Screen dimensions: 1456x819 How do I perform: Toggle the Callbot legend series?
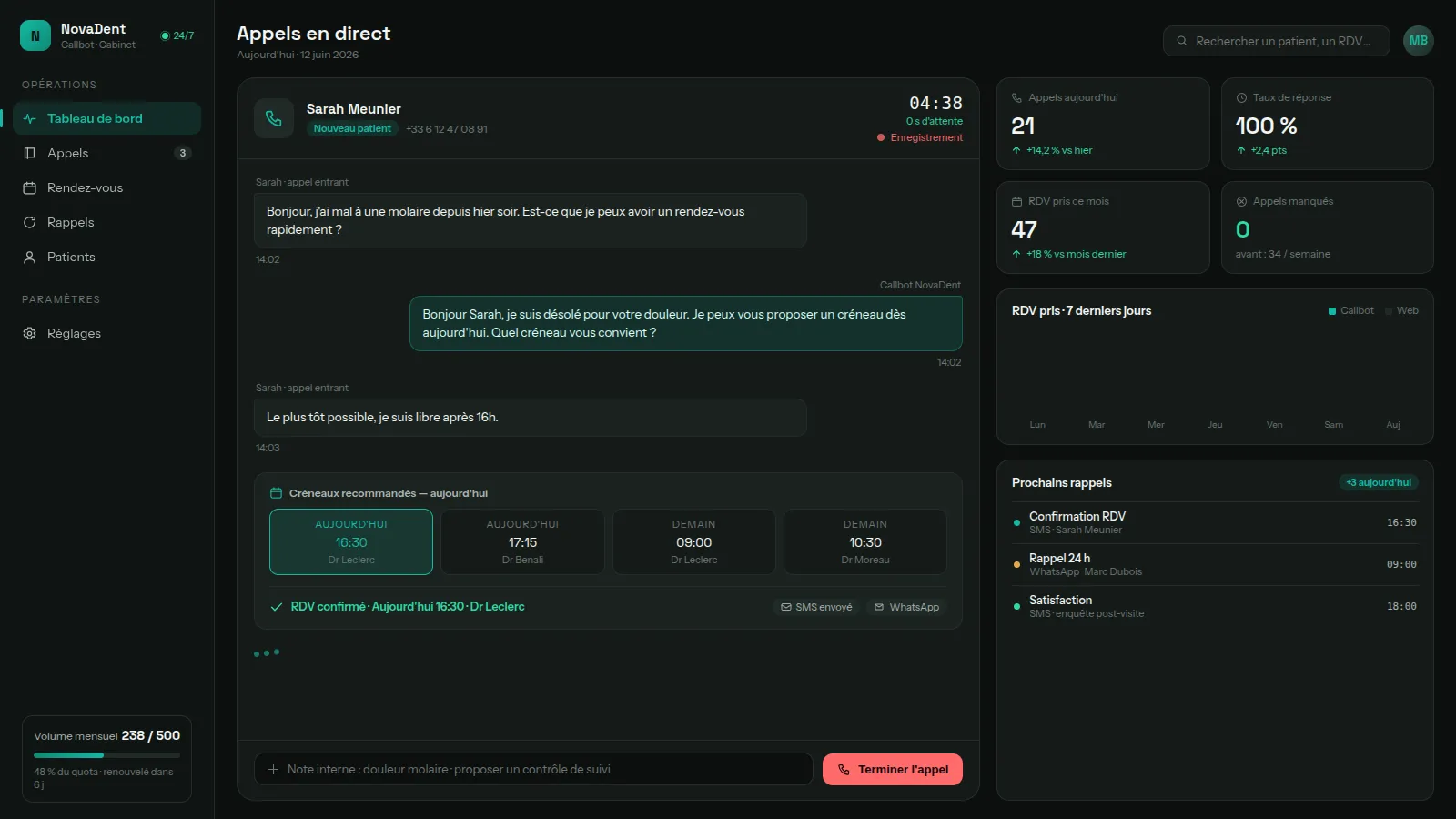[x=1351, y=311]
